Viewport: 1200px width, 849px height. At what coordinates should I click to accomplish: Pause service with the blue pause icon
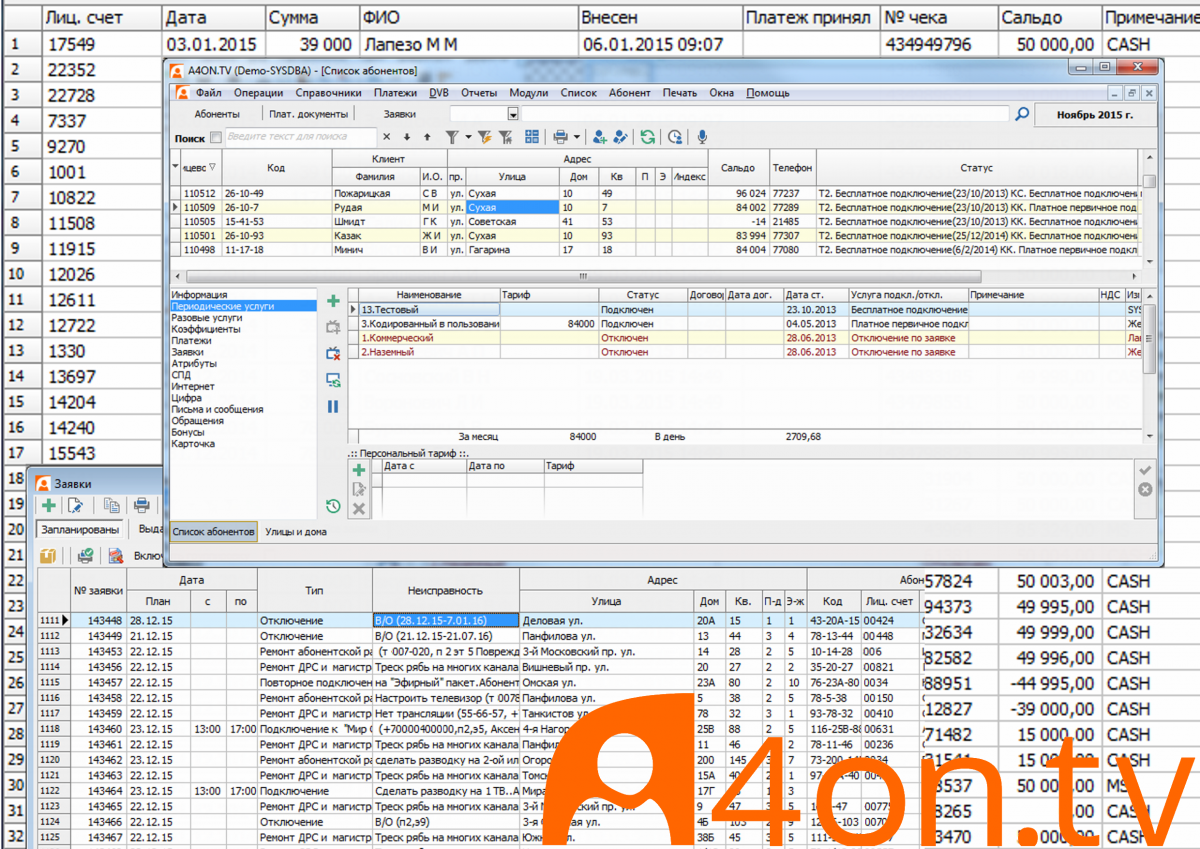pyautogui.click(x=333, y=406)
